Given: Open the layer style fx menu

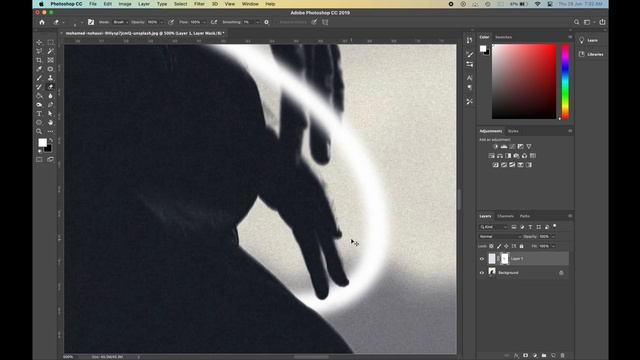Looking at the screenshot, I should 516,356.
